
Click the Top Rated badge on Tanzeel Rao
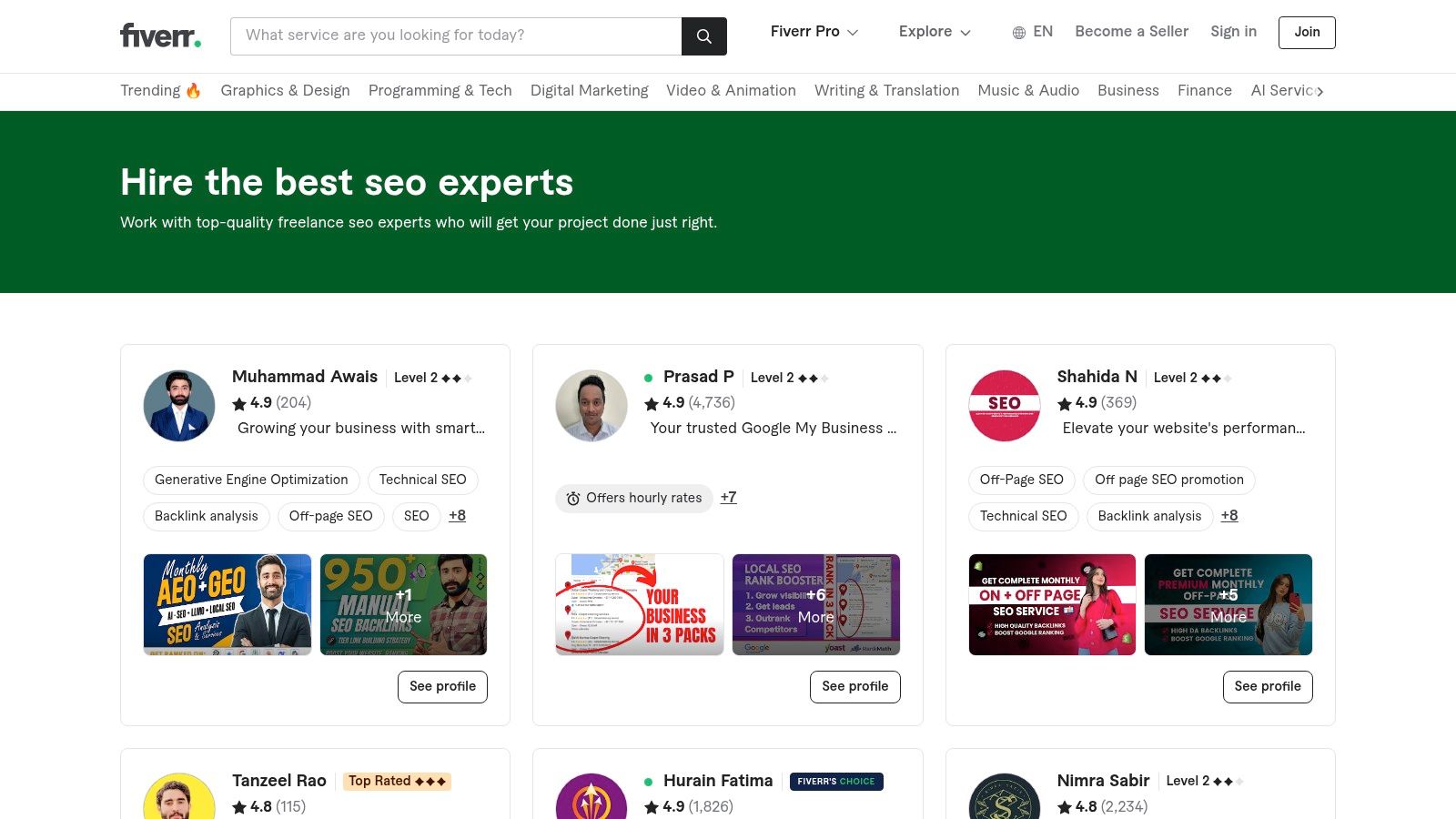point(397,781)
